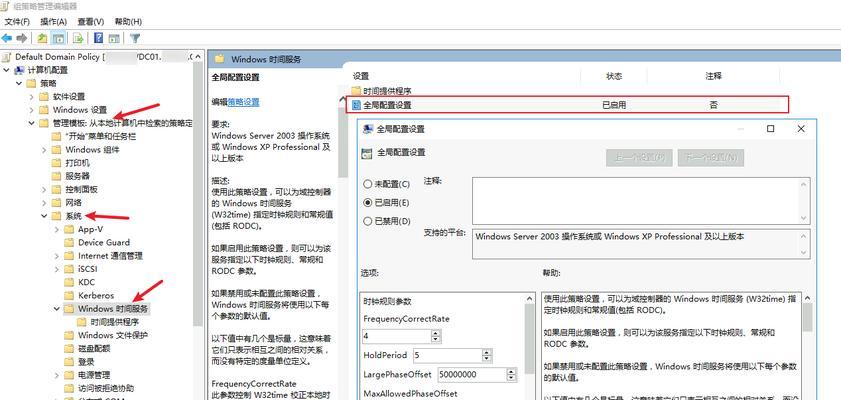Viewport: 841px width, 400px height.
Task: Select the 已启用(E) radio button
Action: point(368,203)
